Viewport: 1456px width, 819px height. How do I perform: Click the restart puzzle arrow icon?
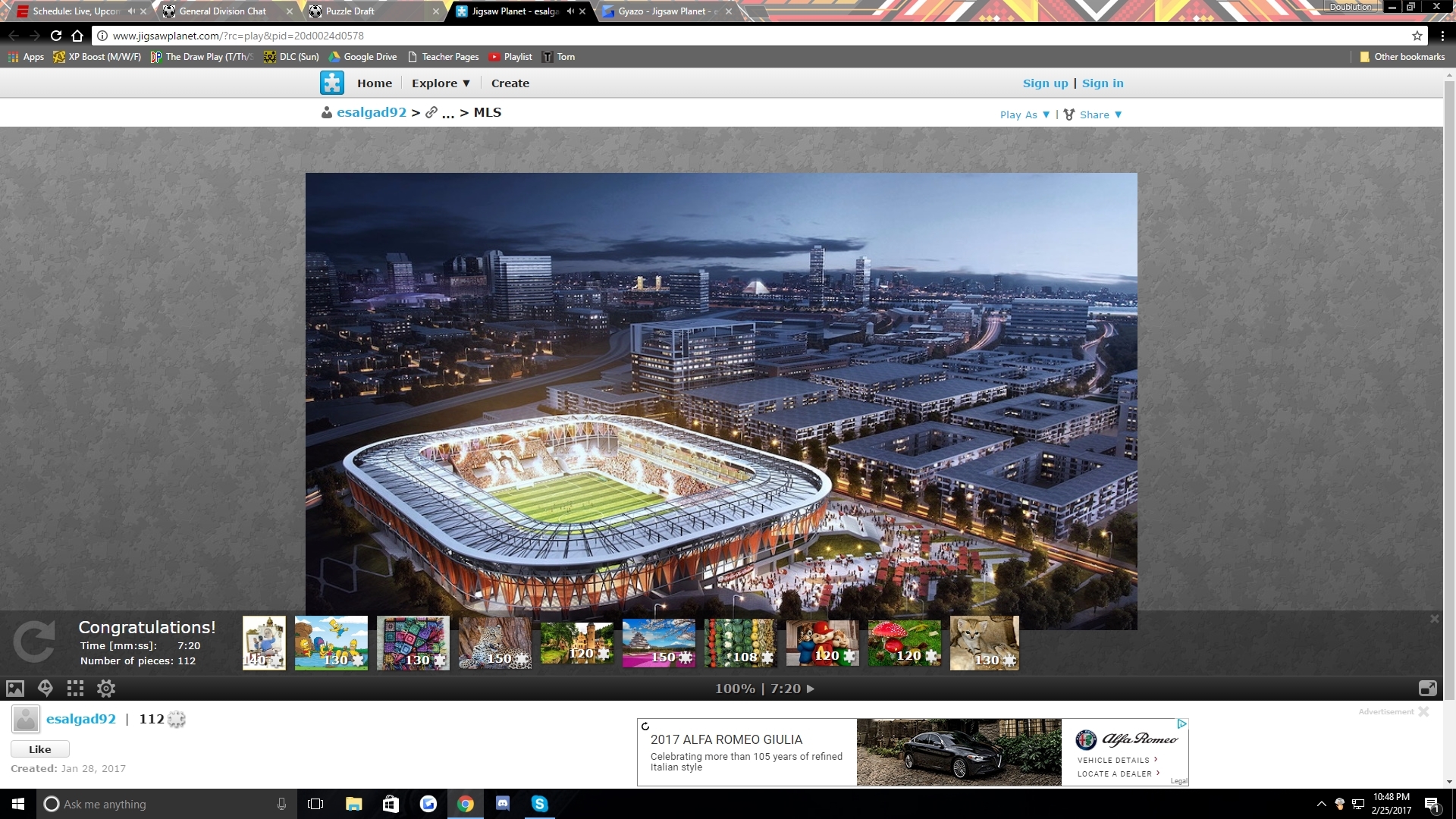click(x=34, y=642)
